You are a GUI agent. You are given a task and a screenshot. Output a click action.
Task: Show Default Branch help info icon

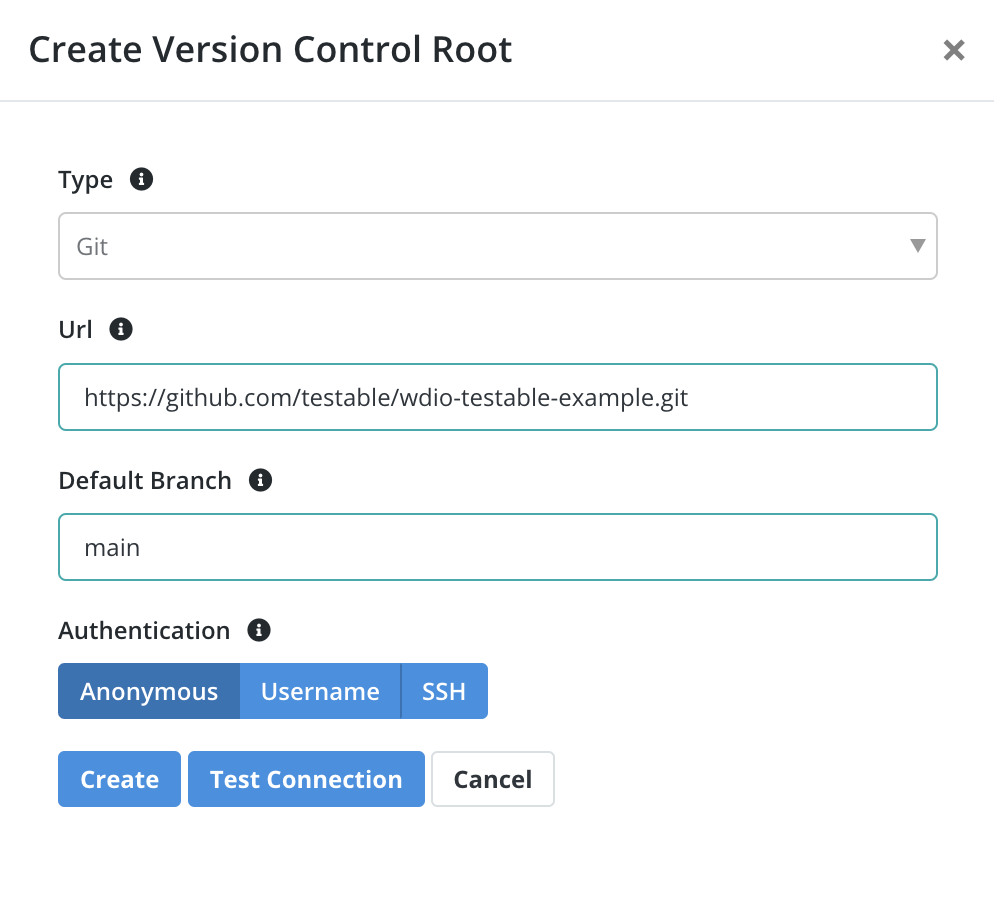pyautogui.click(x=261, y=480)
